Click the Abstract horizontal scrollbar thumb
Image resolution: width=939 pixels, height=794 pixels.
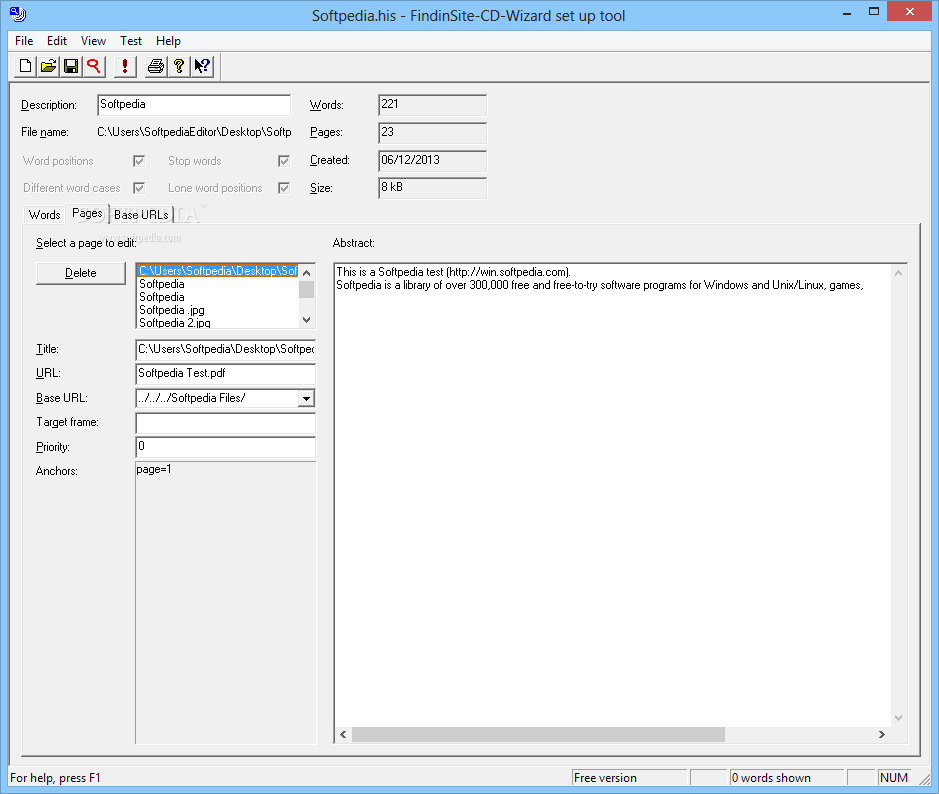(538, 735)
